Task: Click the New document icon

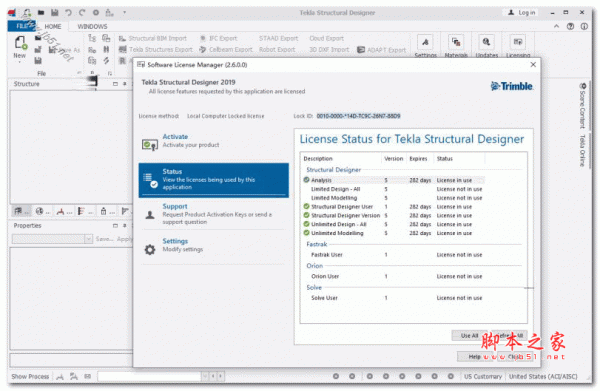Action: click(x=20, y=43)
